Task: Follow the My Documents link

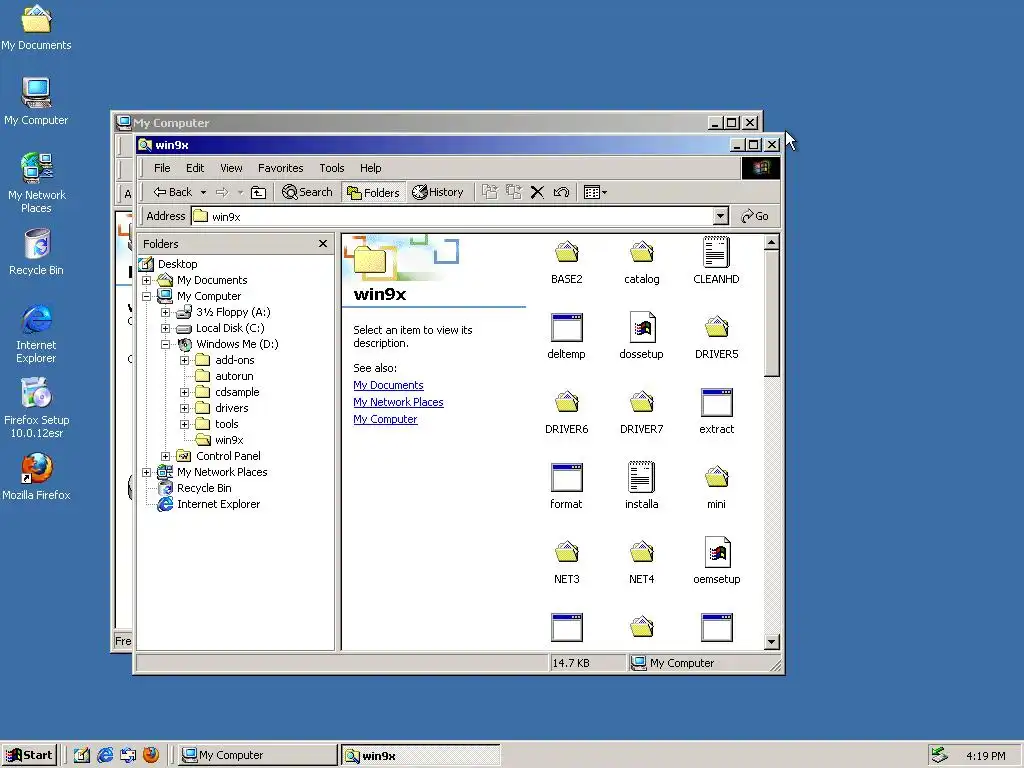Action: pyautogui.click(x=388, y=385)
